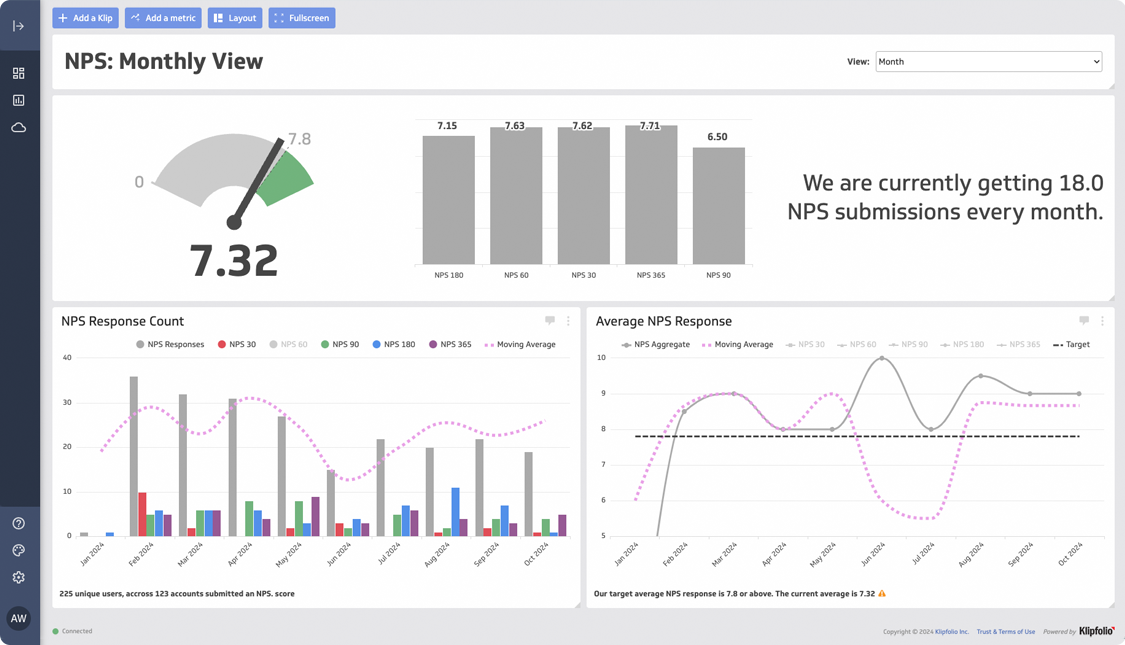Image resolution: width=1125 pixels, height=645 pixels.
Task: Expand the collapsed left sidebar
Action: pos(18,26)
